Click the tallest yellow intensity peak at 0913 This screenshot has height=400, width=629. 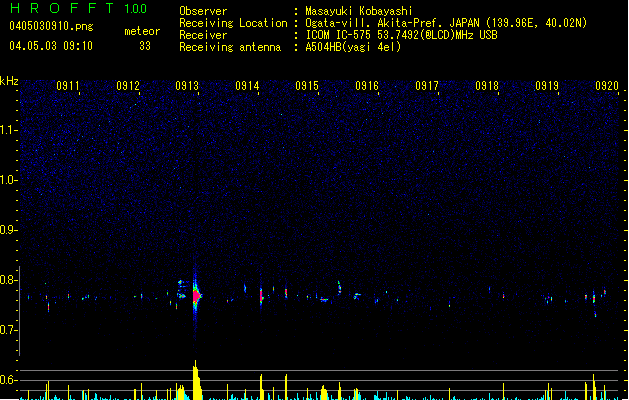[196, 380]
